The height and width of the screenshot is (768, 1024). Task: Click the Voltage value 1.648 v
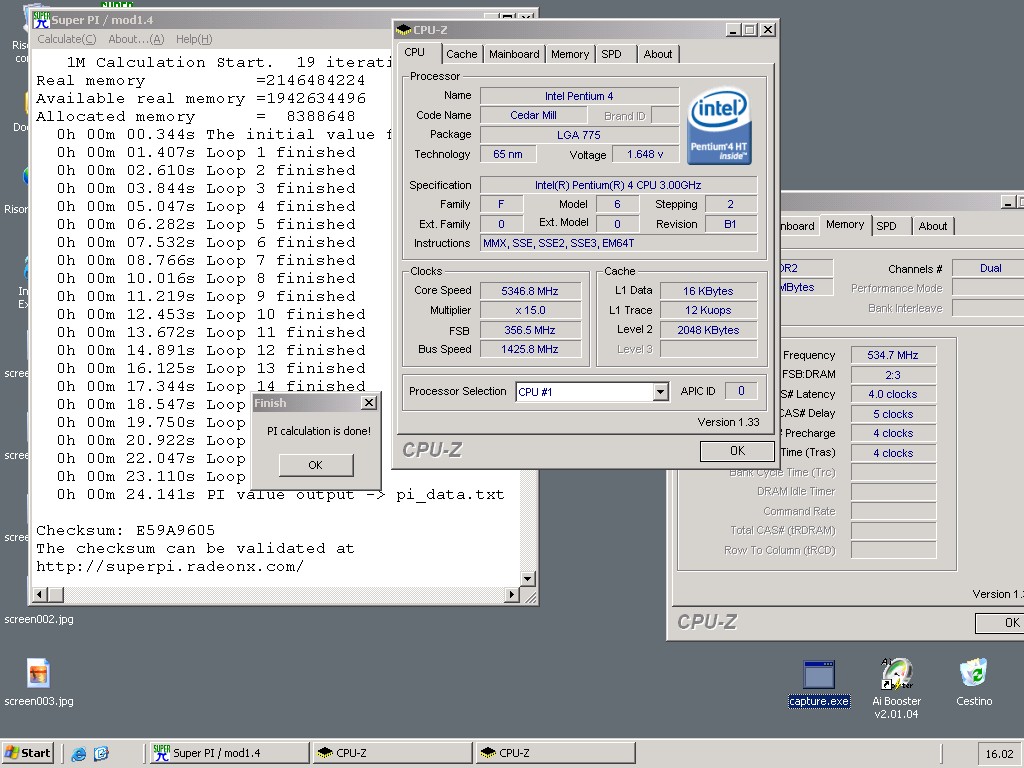[x=645, y=154]
